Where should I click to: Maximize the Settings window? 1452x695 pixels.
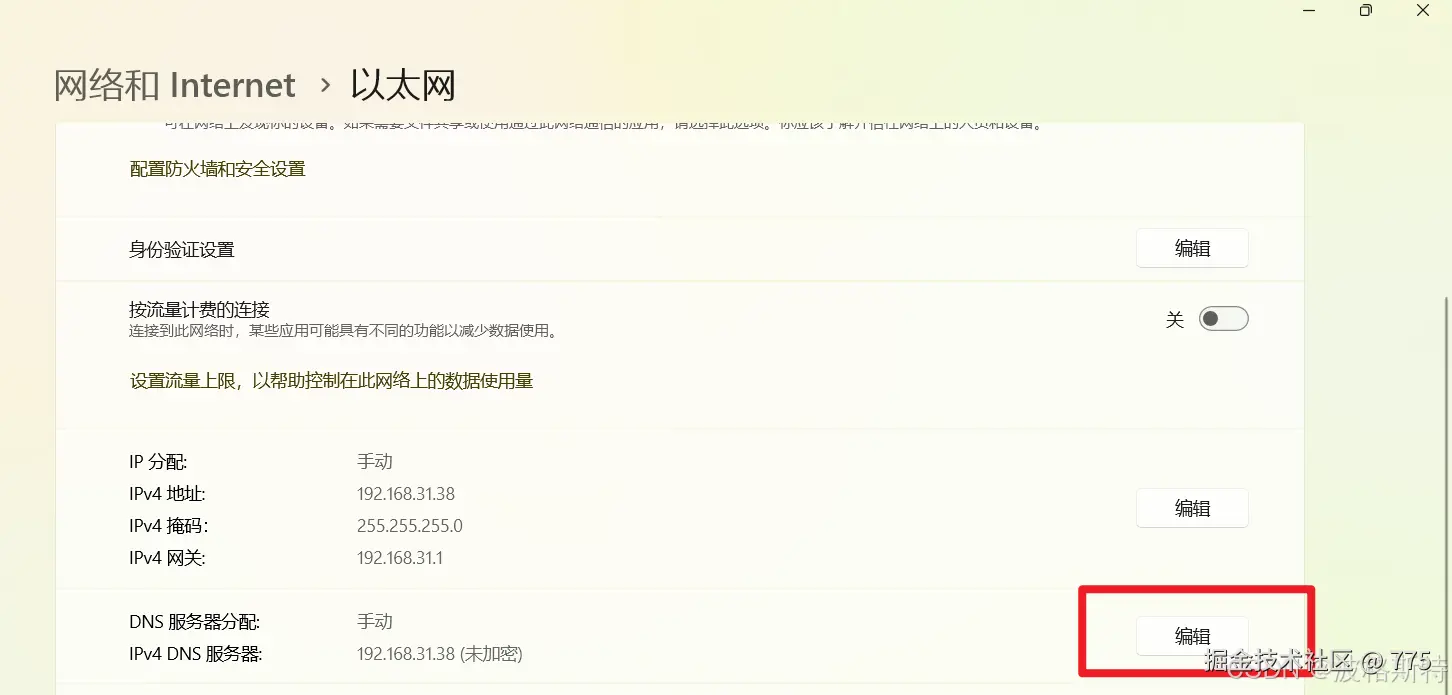[x=1365, y=10]
